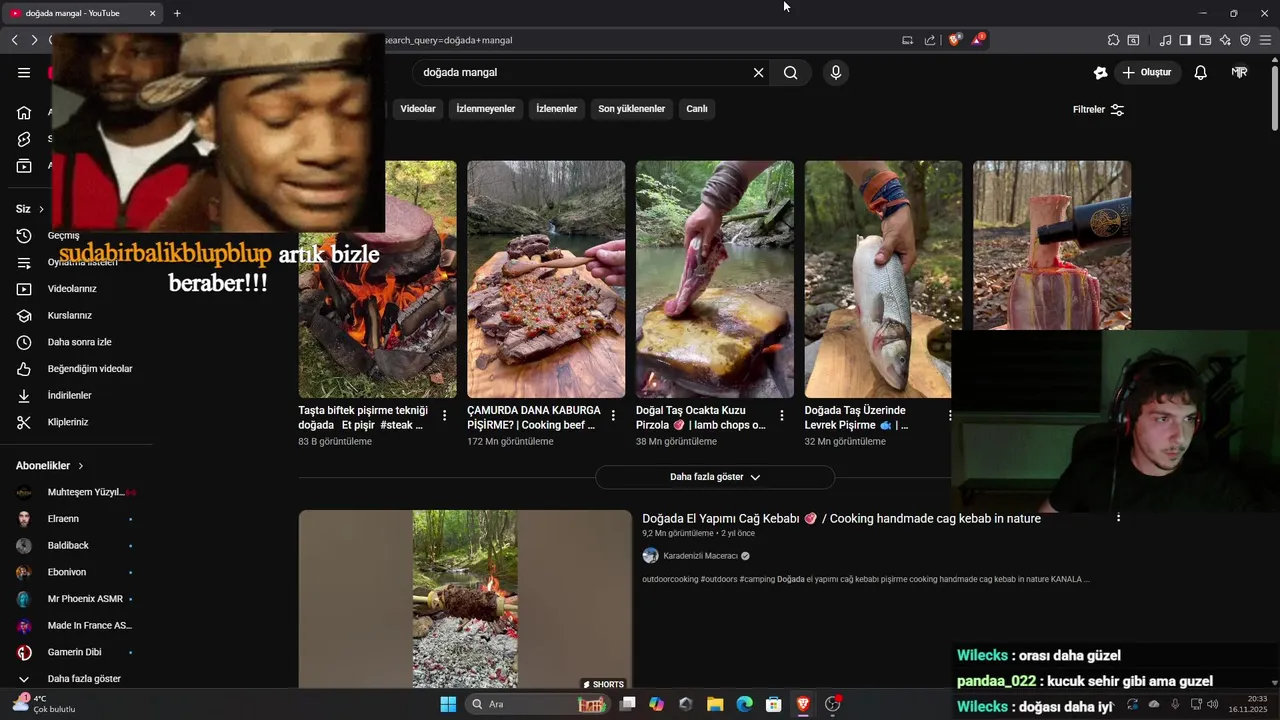1280x720 pixels.
Task: Open the clock and date in tray
Action: [1248, 704]
